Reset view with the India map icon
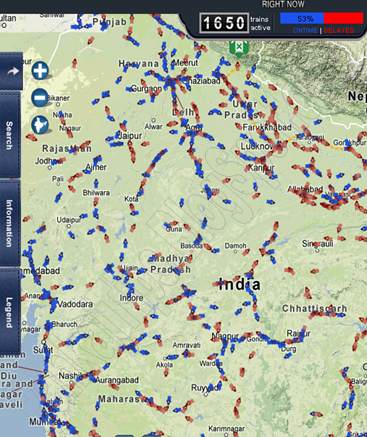Screen dimensions: 367x437 (x=40, y=124)
